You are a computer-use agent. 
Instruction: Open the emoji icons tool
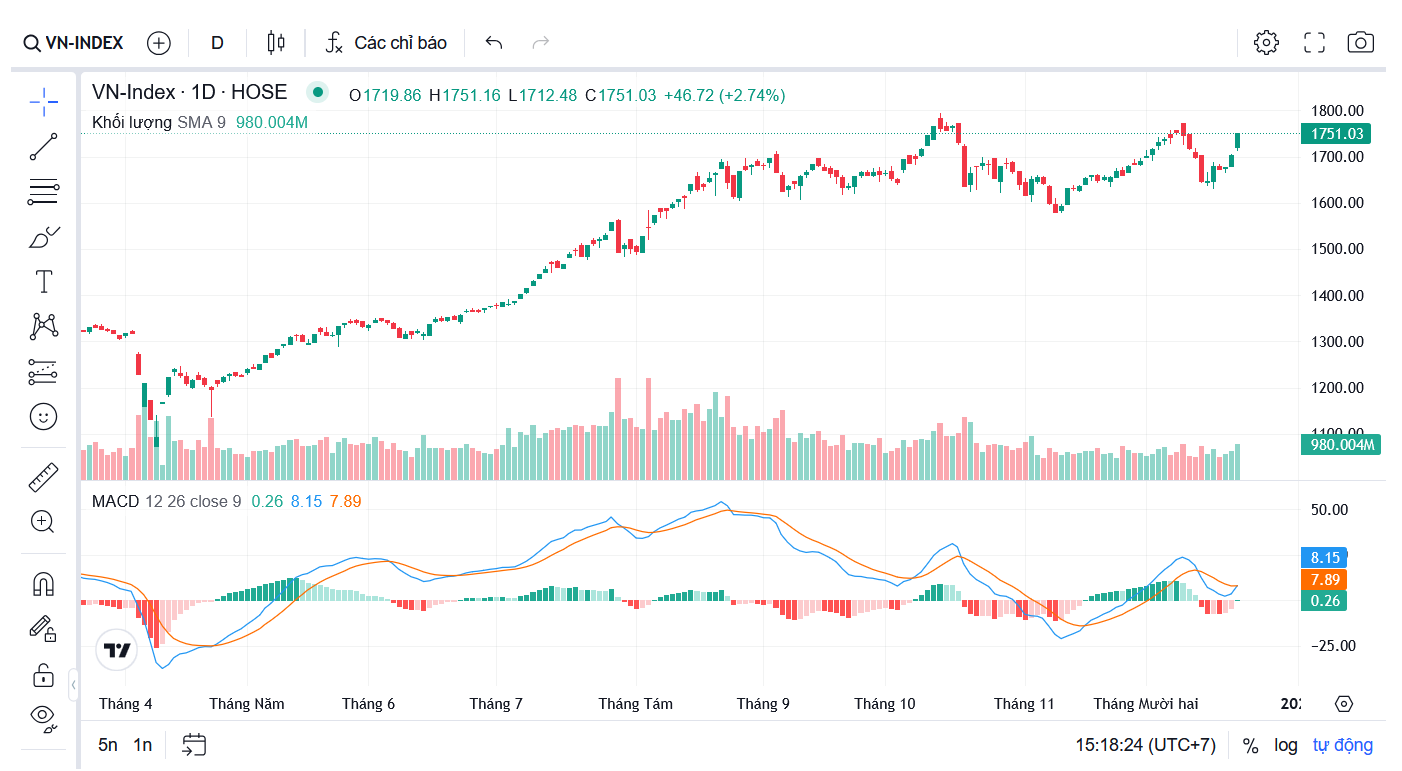[43, 416]
